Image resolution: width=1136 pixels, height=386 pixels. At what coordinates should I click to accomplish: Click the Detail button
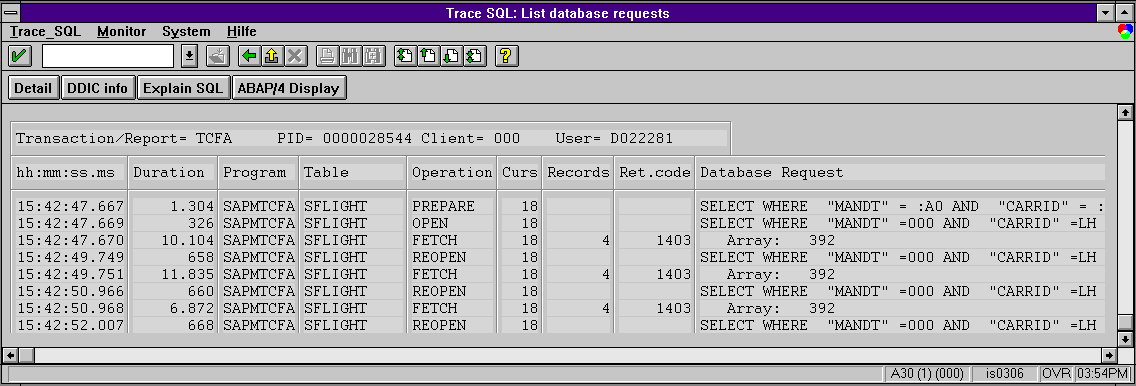click(x=33, y=88)
